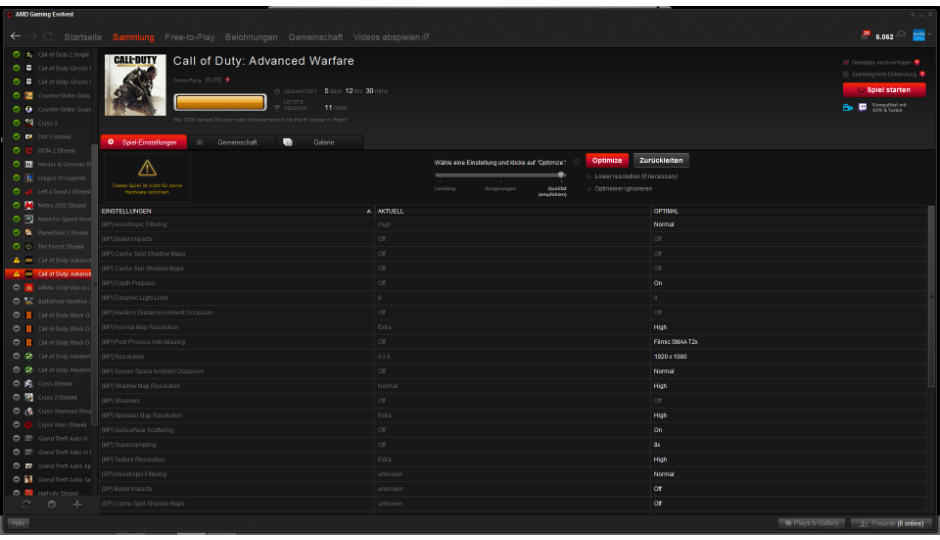Image resolution: width=940 pixels, height=540 pixels.
Task: Open the Sammlung menu item
Action: pos(133,37)
